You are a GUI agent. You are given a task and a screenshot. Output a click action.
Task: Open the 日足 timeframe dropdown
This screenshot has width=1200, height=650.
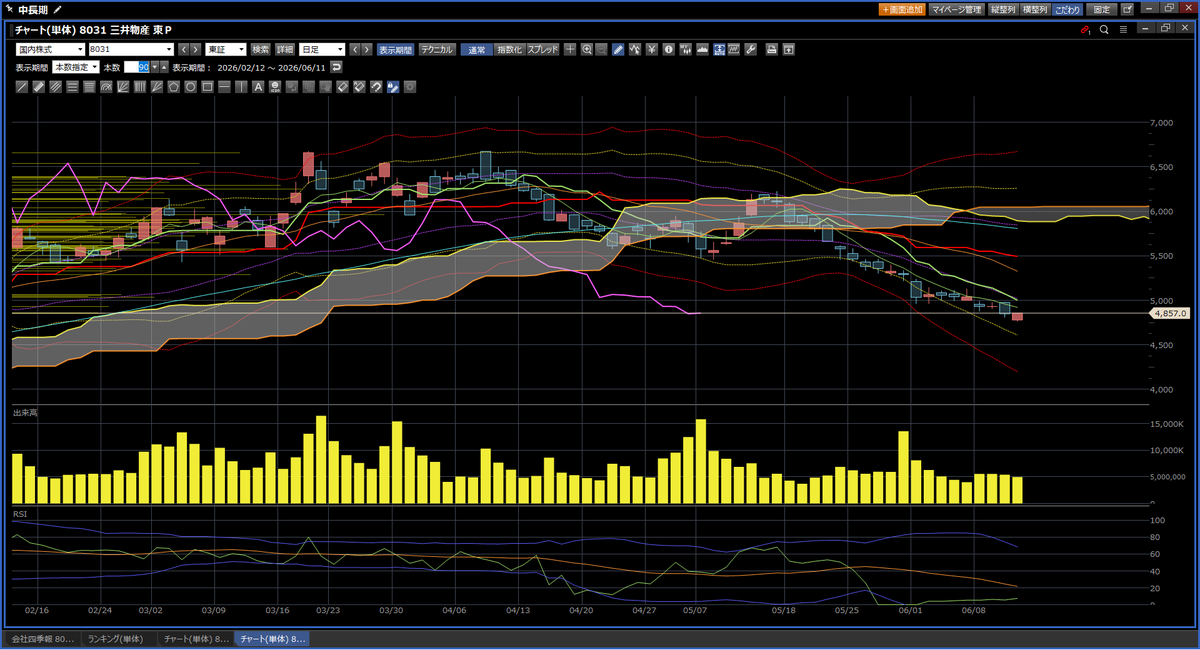click(322, 49)
